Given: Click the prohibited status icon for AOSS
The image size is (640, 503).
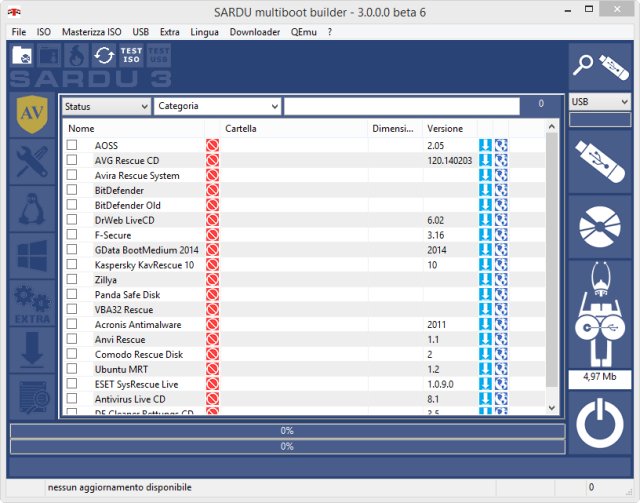Looking at the screenshot, I should [x=212, y=145].
